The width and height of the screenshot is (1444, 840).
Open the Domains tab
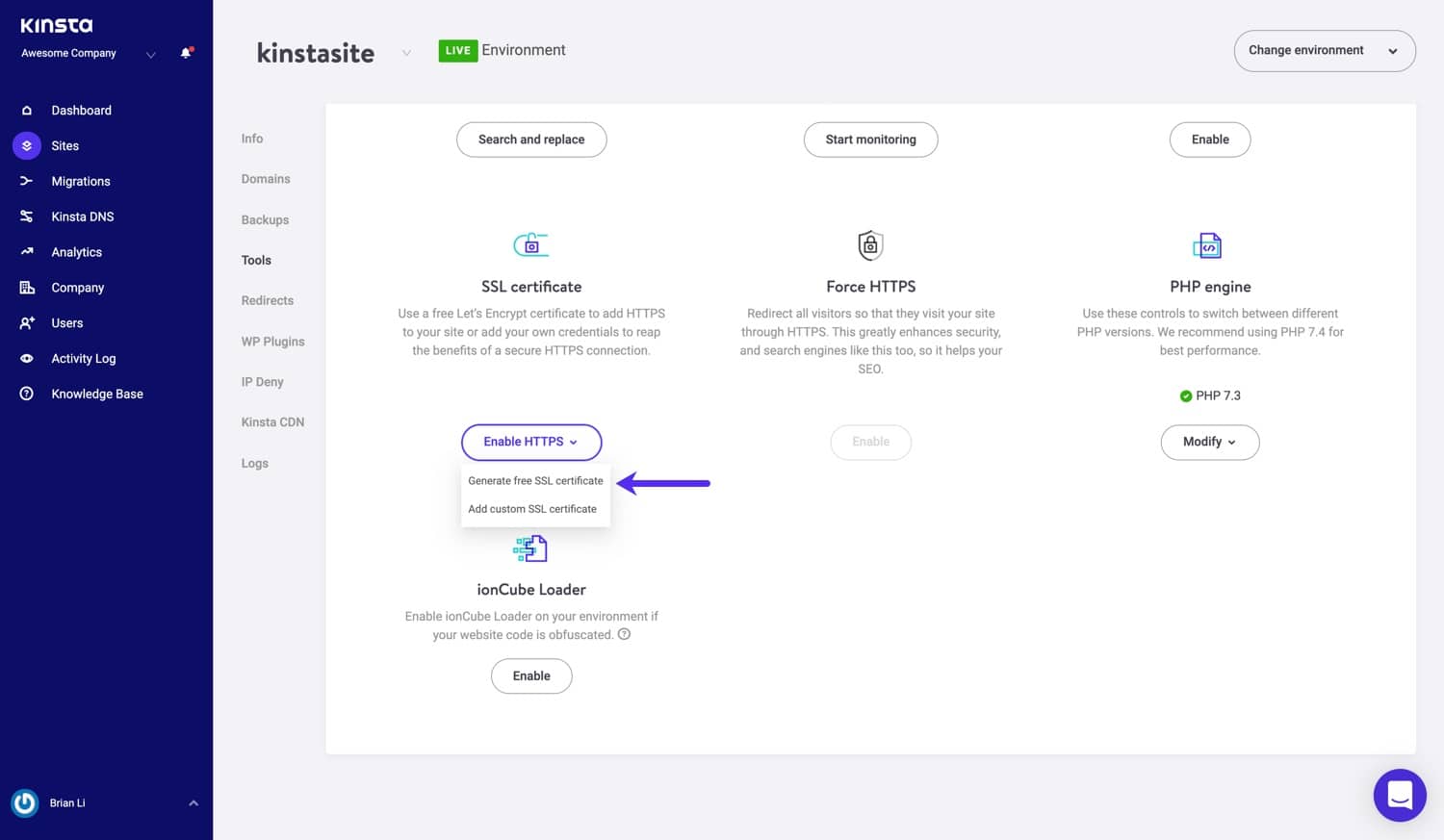tap(266, 179)
